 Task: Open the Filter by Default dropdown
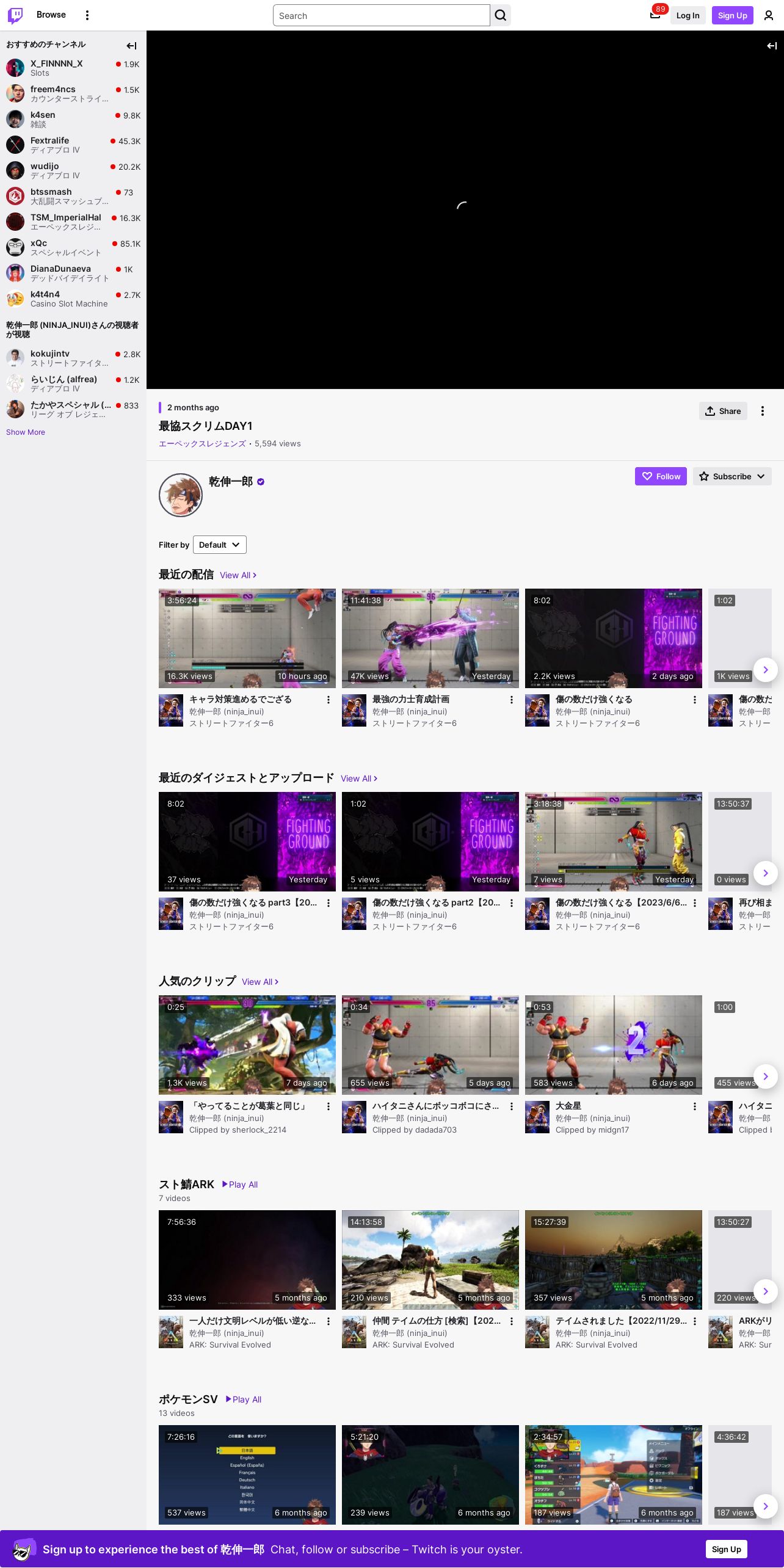(x=220, y=545)
